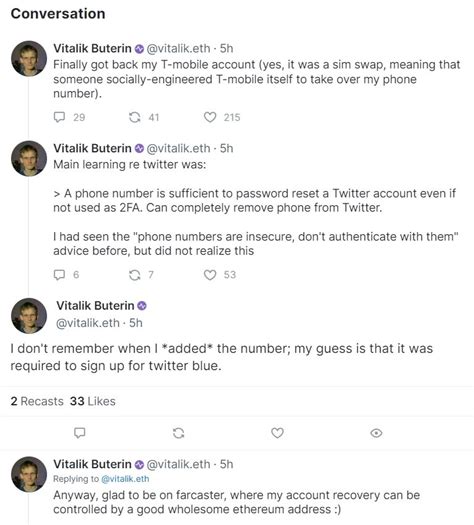Click the eye watch icon

pyautogui.click(x=376, y=433)
